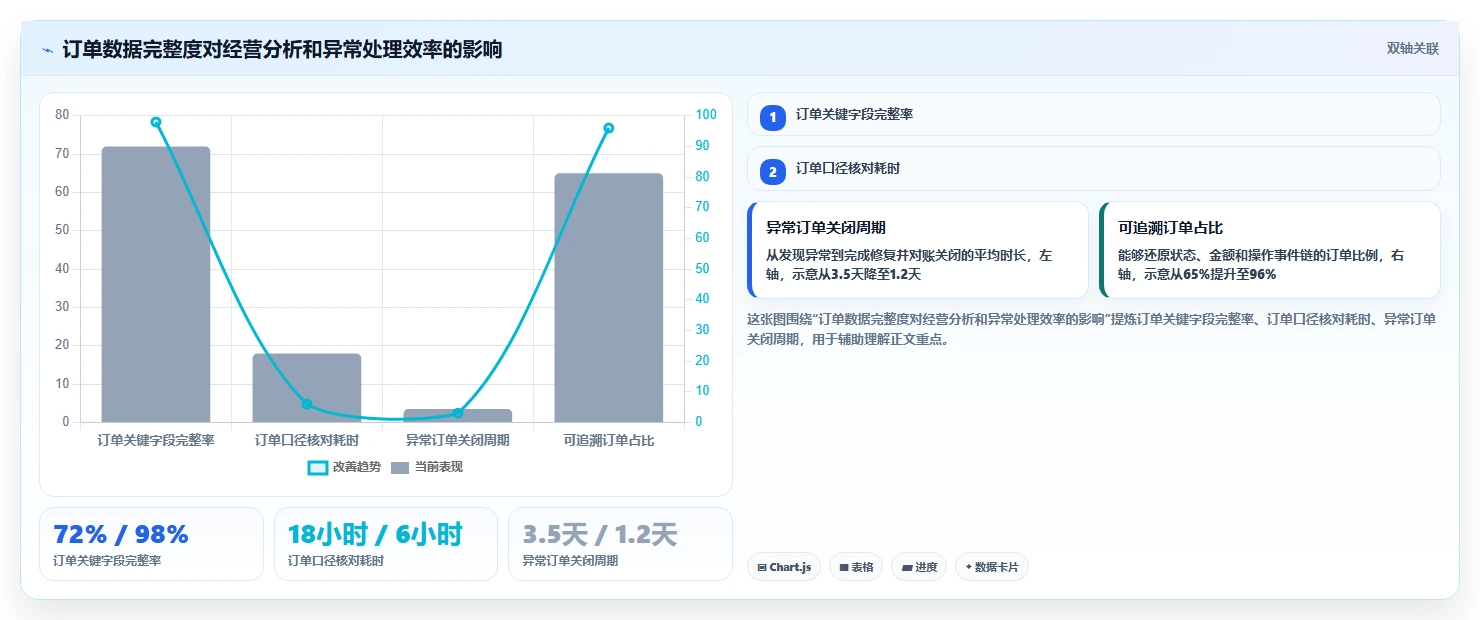Image resolution: width=1480 pixels, height=620 pixels.
Task: Select numbered item 1 订单关键字段完整率
Action: pos(1094,114)
